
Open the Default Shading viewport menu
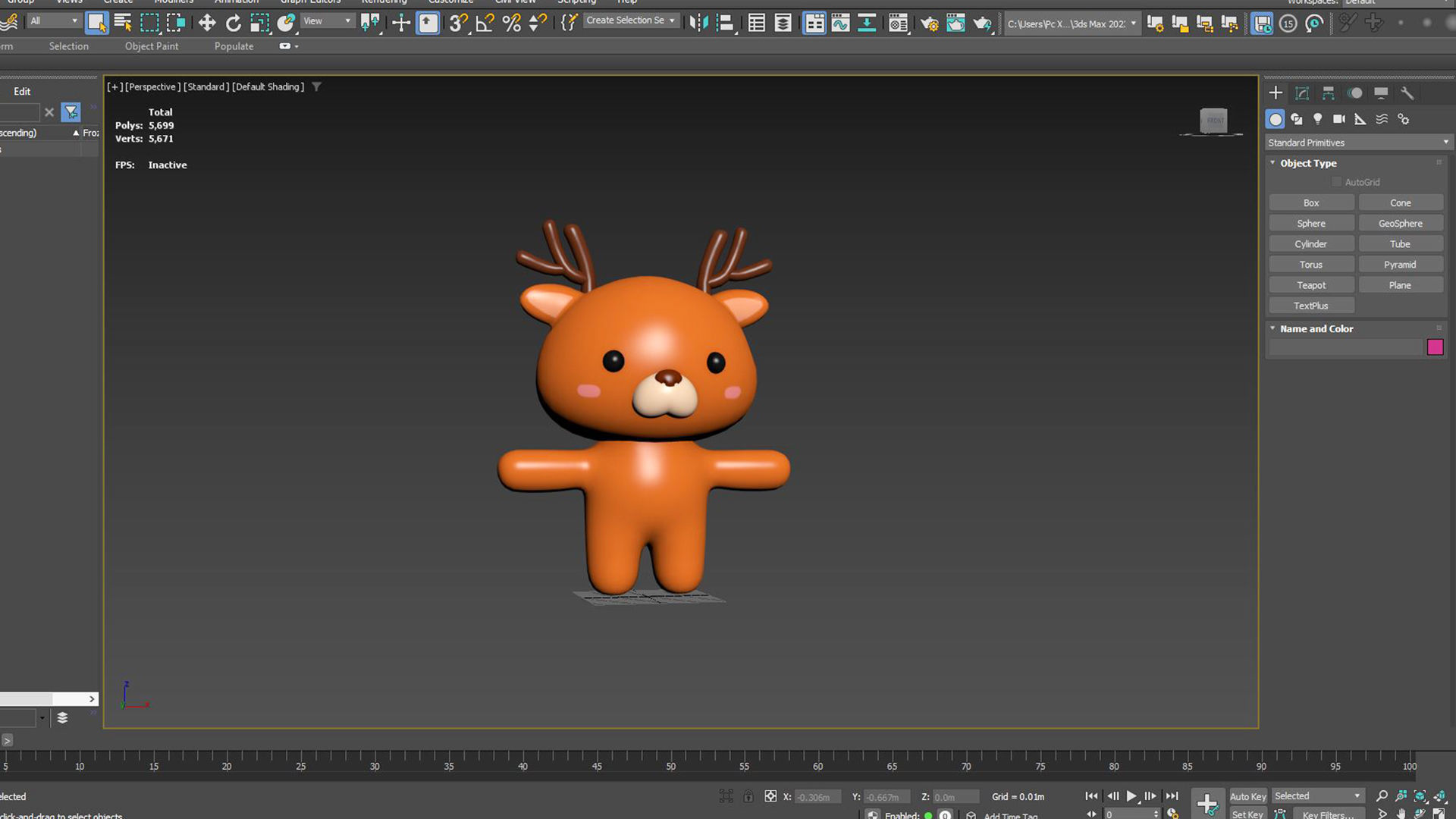[x=268, y=86]
